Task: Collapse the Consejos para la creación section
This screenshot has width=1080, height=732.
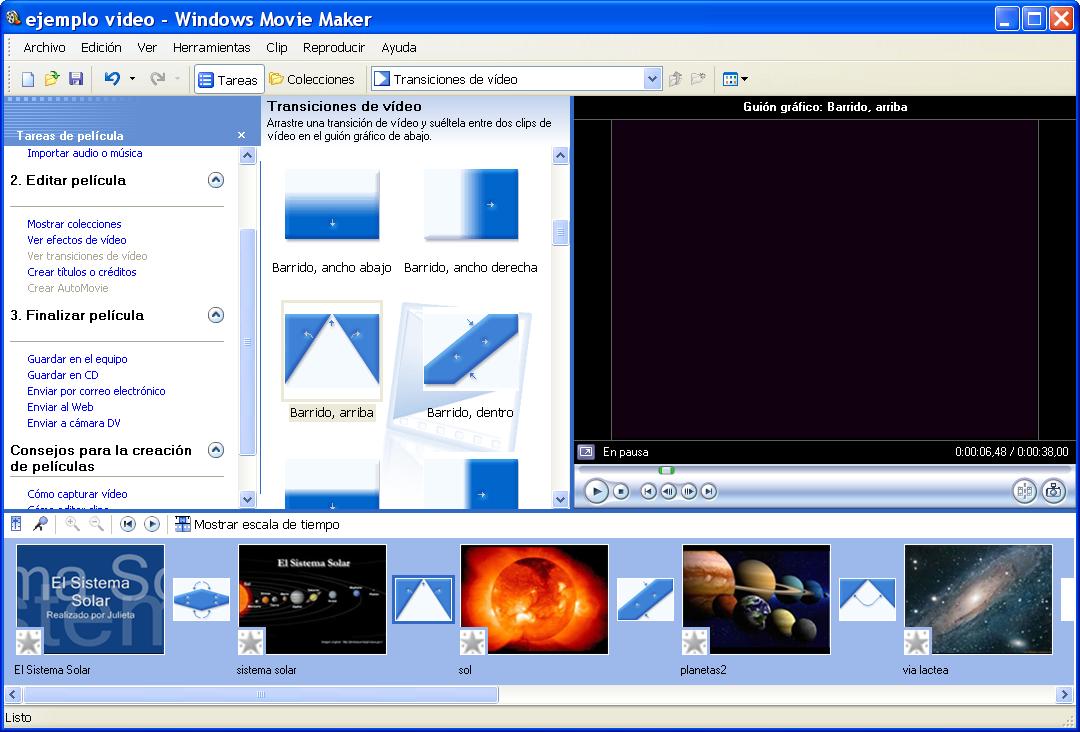Action: point(216,450)
